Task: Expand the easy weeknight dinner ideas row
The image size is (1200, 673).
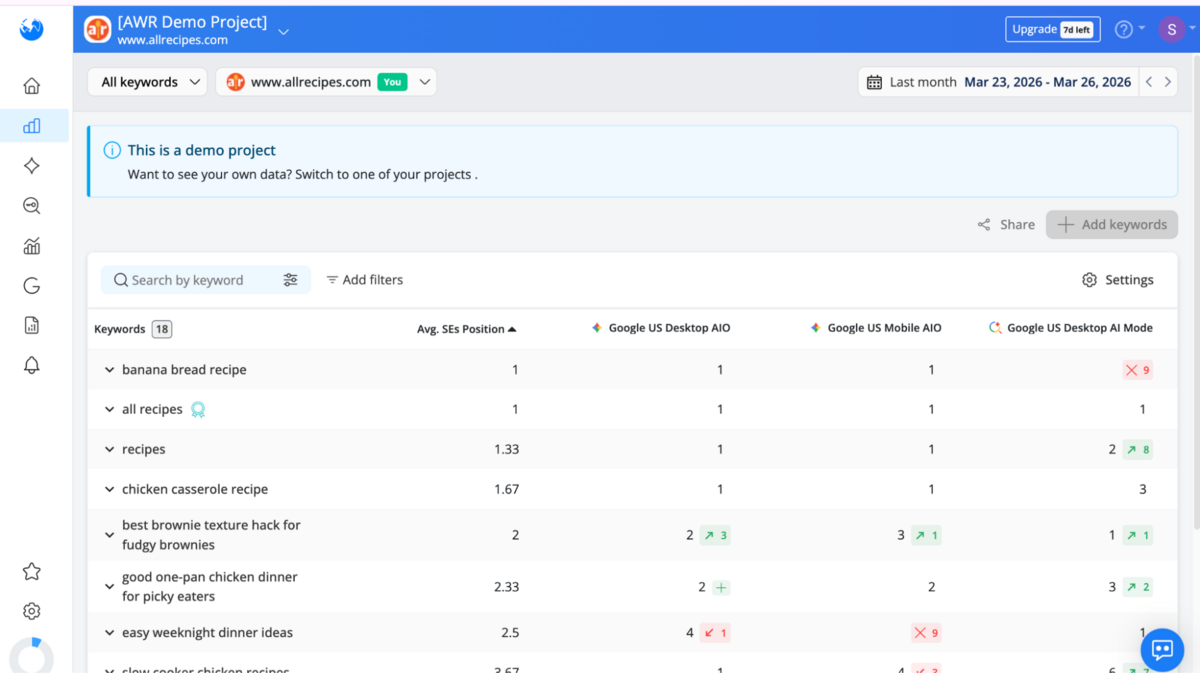Action: click(109, 633)
